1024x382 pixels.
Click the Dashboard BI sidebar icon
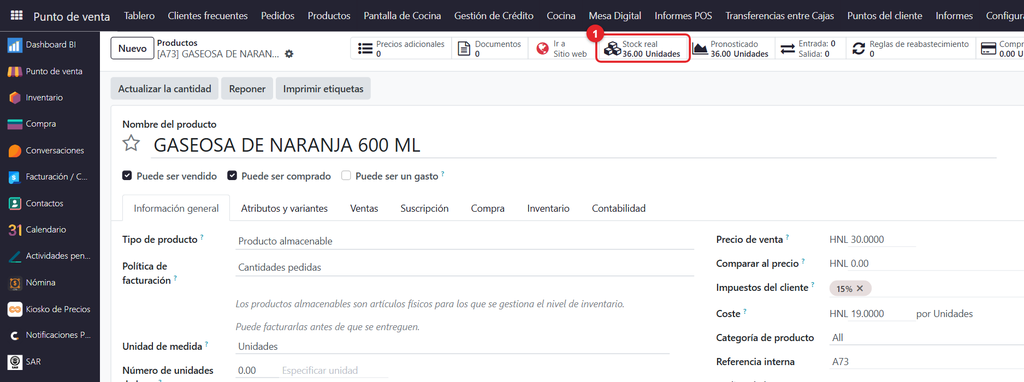[15, 45]
